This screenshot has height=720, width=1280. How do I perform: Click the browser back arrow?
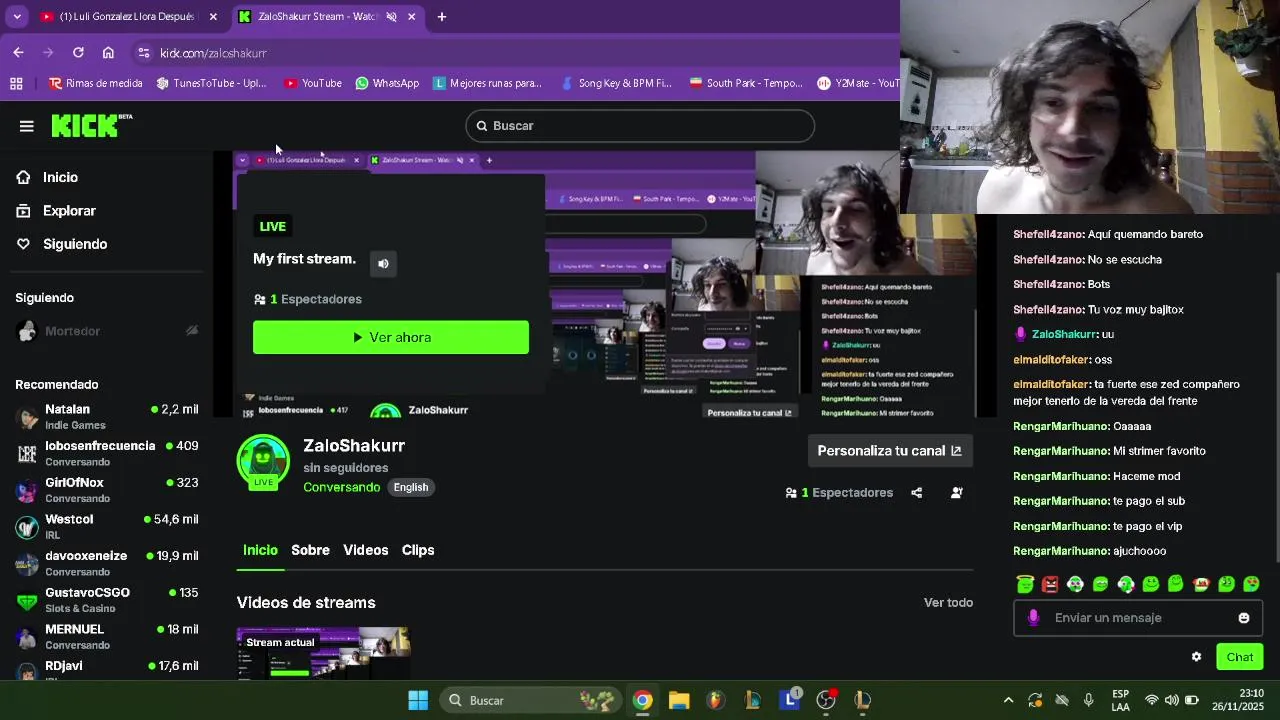pos(18,52)
